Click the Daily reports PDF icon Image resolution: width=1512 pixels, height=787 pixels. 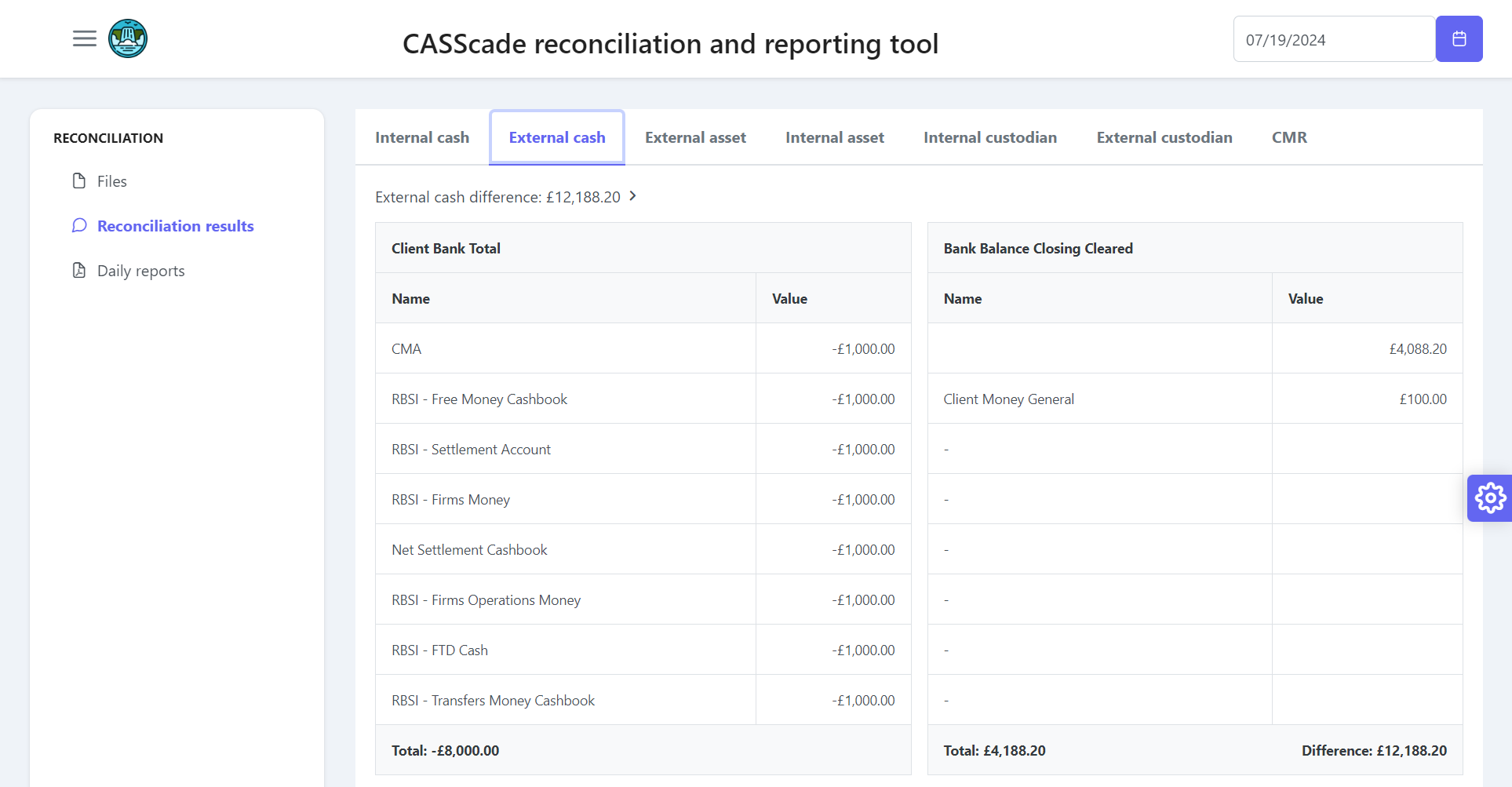point(79,271)
